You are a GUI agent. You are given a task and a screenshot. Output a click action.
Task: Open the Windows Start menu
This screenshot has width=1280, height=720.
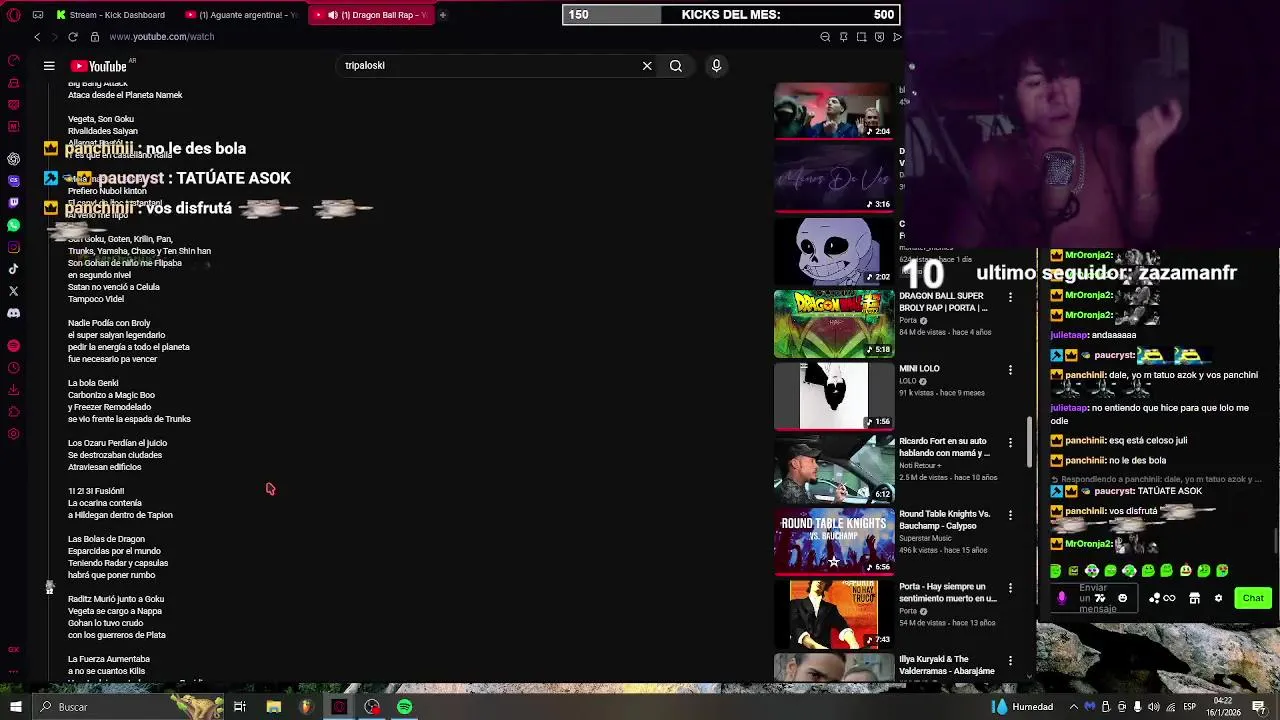(15, 707)
